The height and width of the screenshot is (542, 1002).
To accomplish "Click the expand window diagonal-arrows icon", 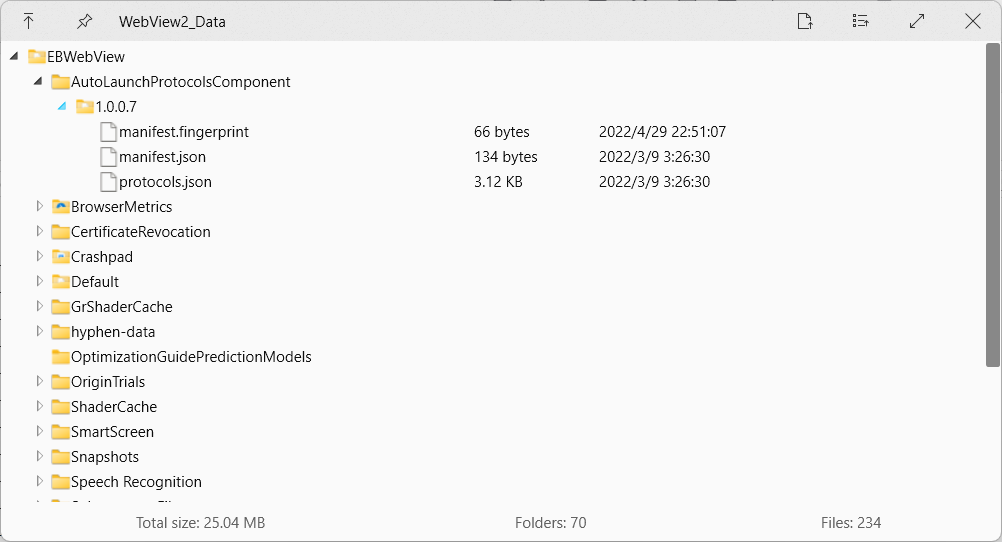I will 916,21.
